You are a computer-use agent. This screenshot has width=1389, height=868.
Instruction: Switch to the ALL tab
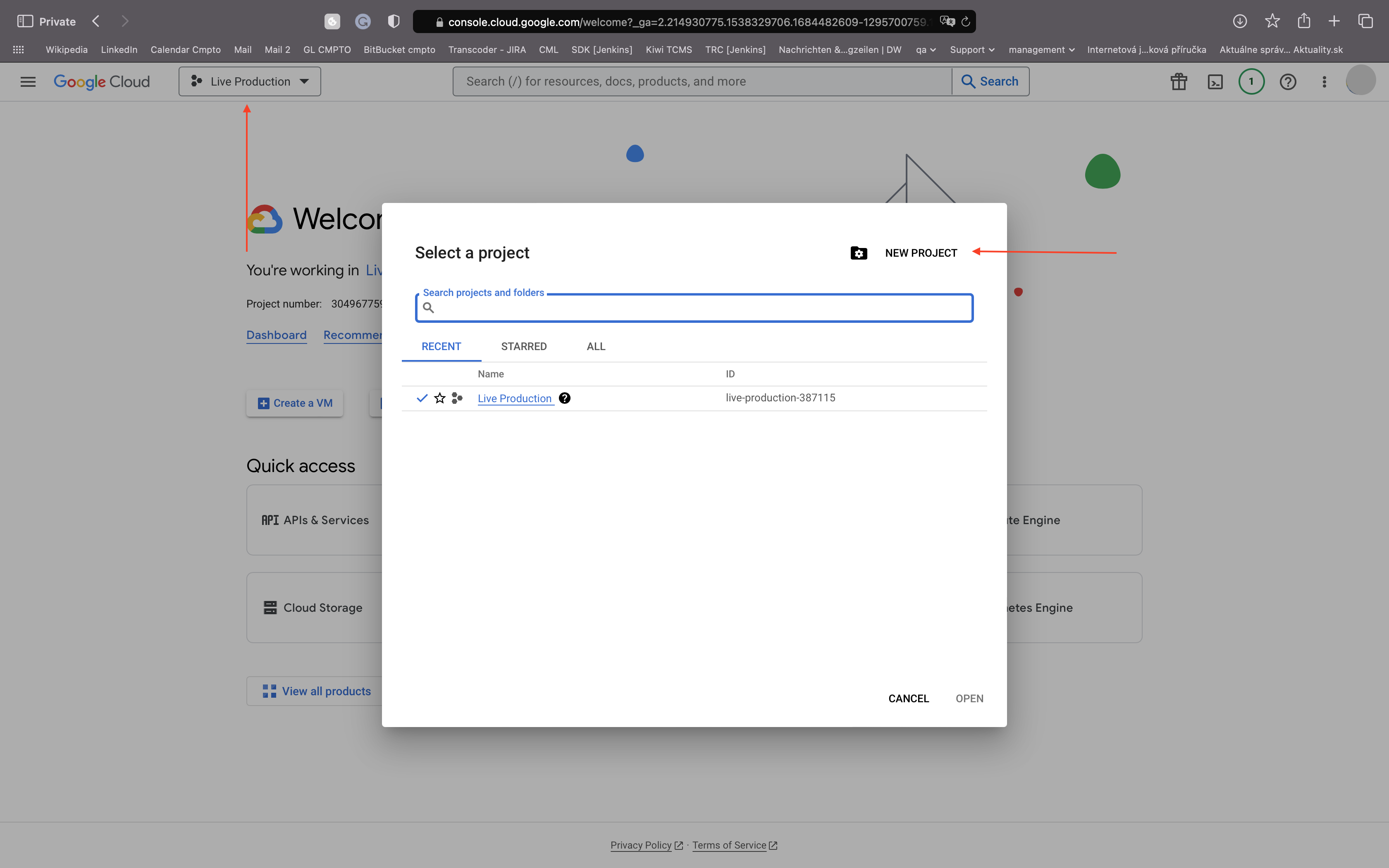[596, 346]
